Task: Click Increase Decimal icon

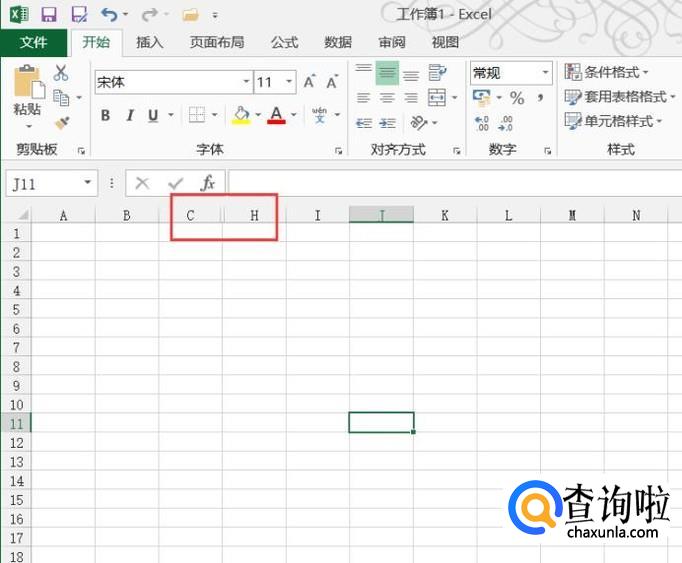Action: [482, 124]
